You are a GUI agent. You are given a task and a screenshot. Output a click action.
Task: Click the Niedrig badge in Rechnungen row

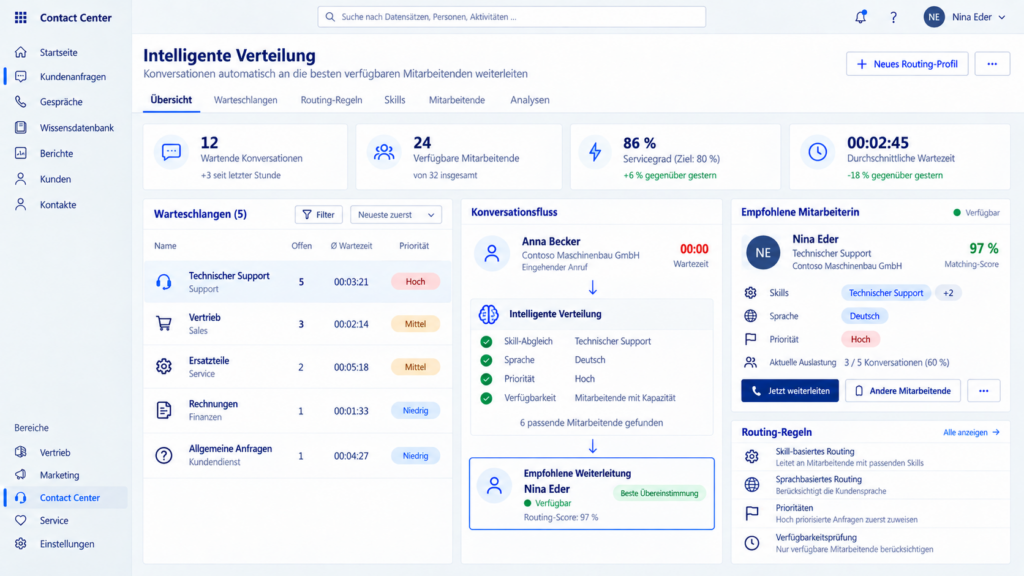(x=415, y=410)
